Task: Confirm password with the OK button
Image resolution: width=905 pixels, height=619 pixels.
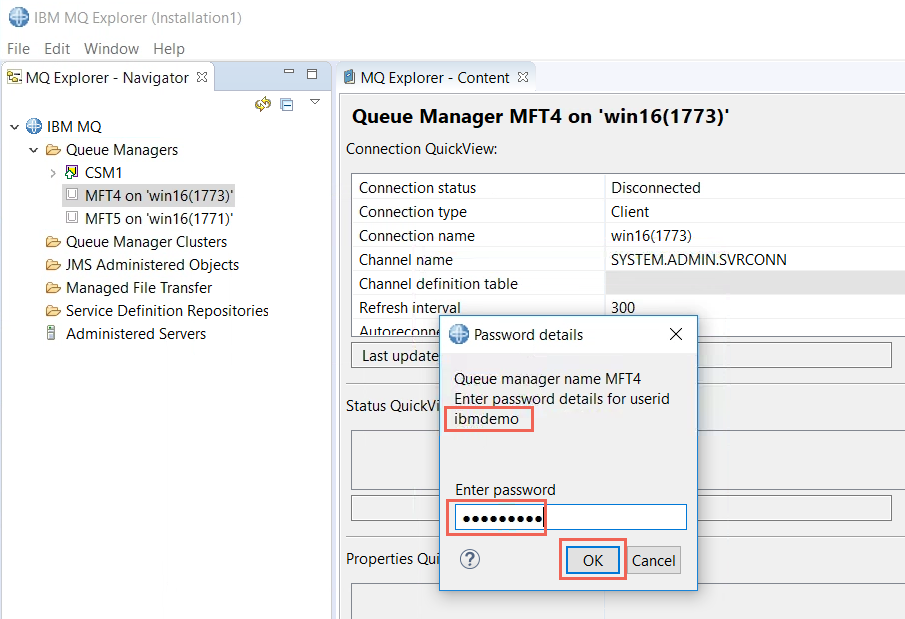Action: coord(593,560)
